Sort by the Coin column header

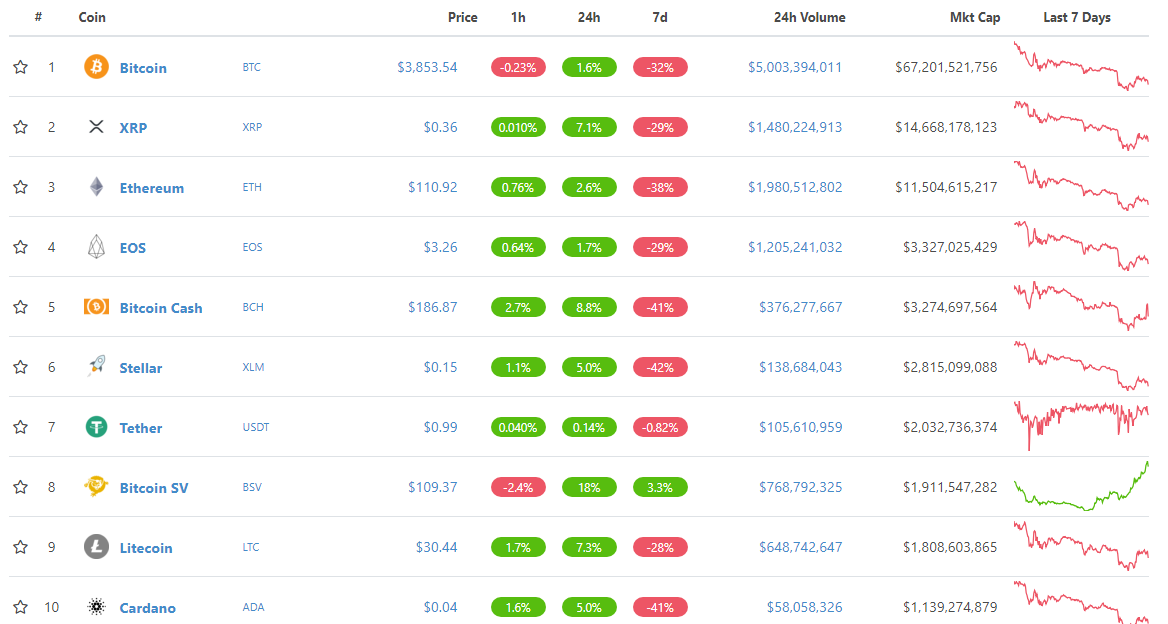click(x=92, y=17)
